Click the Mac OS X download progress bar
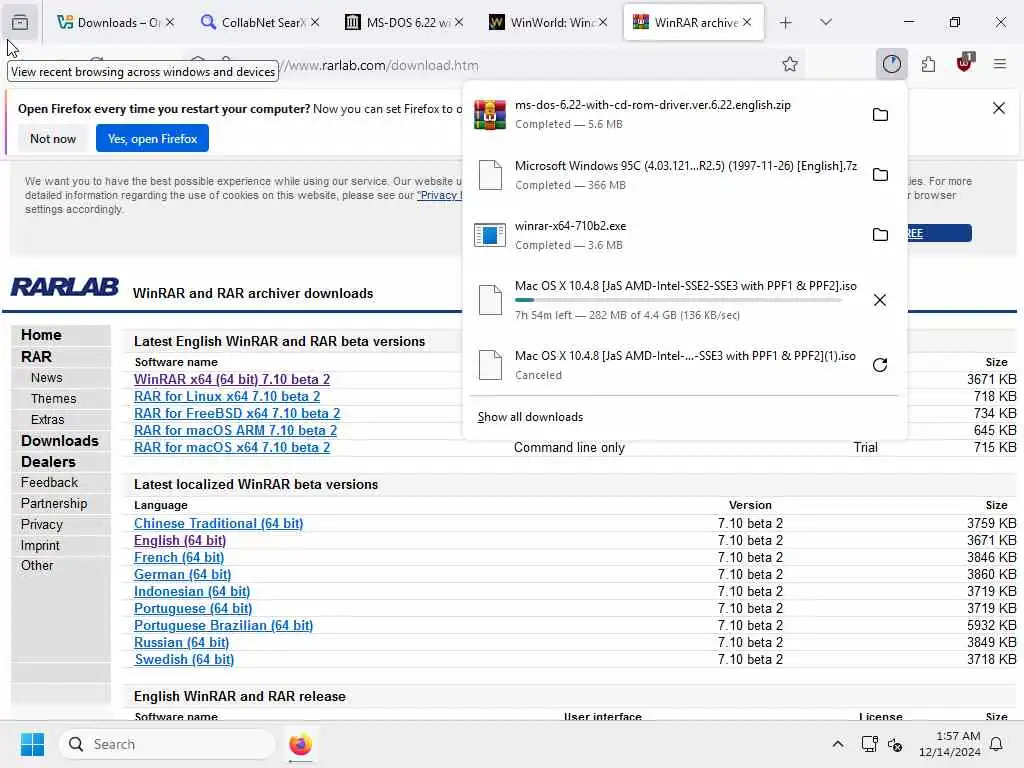 pos(678,300)
